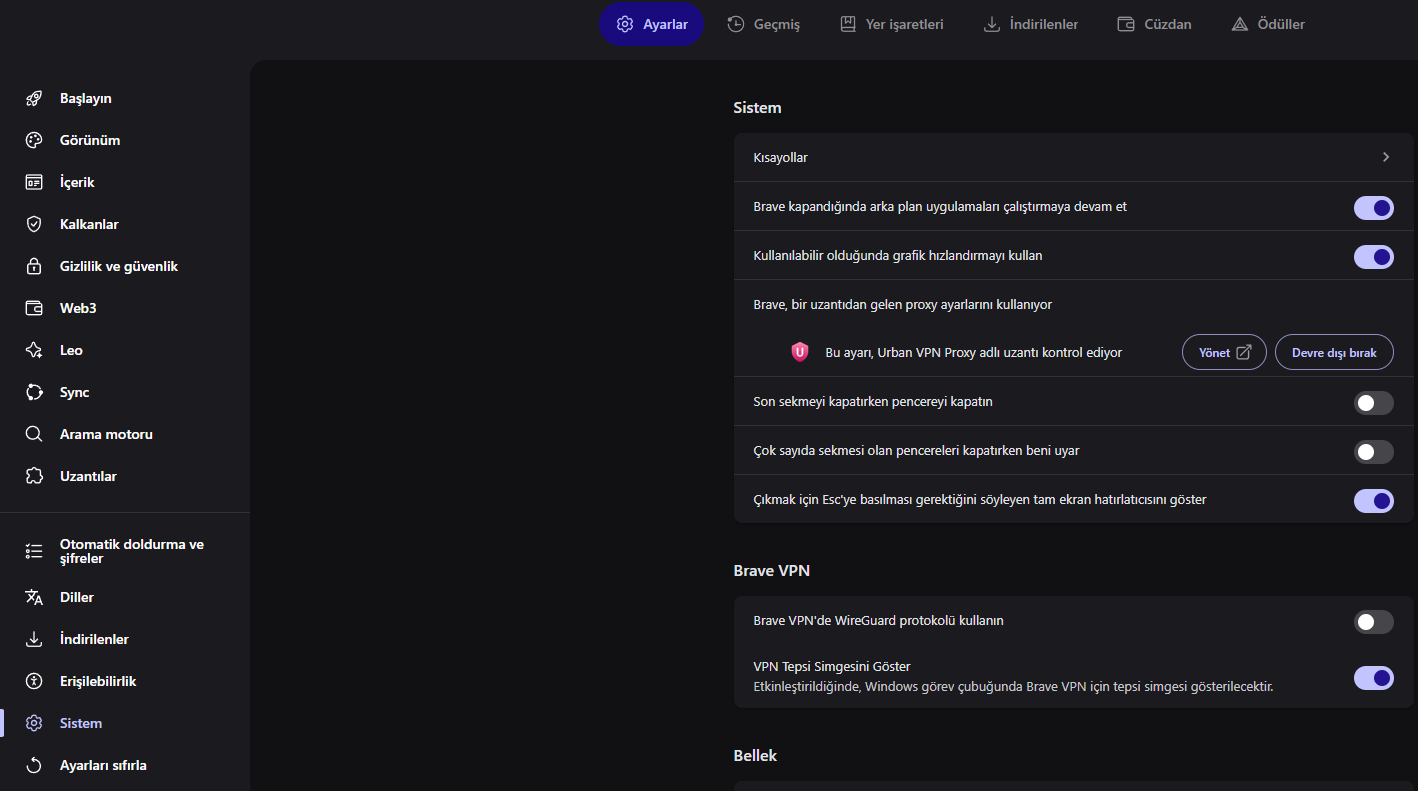Enable WireGuard protocol for Brave VPN
Viewport: 1418px width, 791px height.
[1374, 621]
